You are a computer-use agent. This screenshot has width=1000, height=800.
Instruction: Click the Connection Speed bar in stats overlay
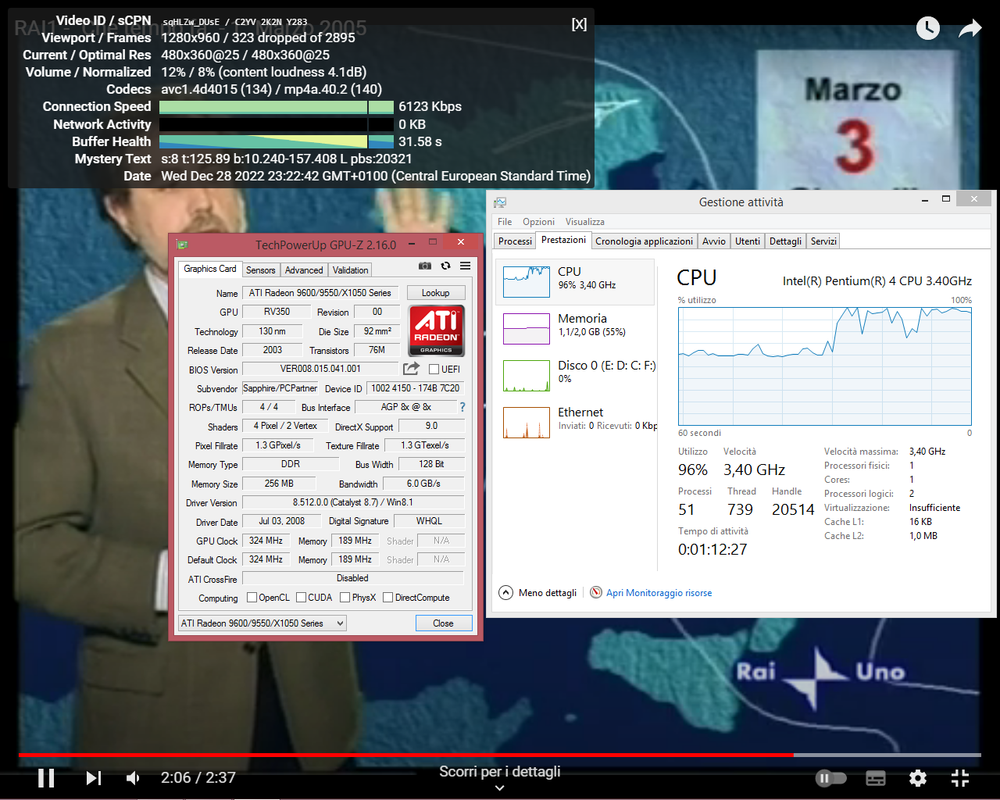click(276, 107)
